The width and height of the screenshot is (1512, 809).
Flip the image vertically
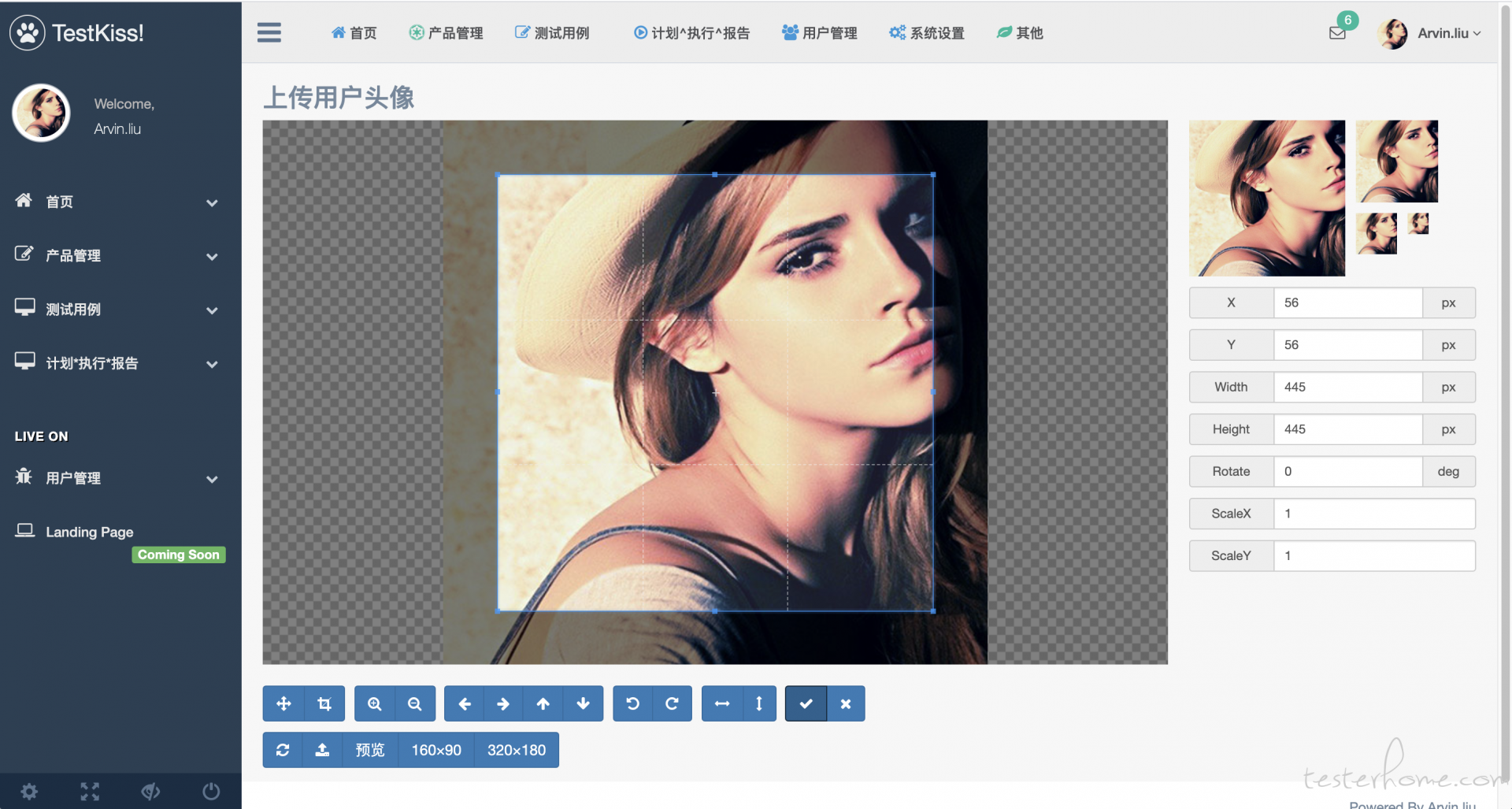(x=759, y=703)
